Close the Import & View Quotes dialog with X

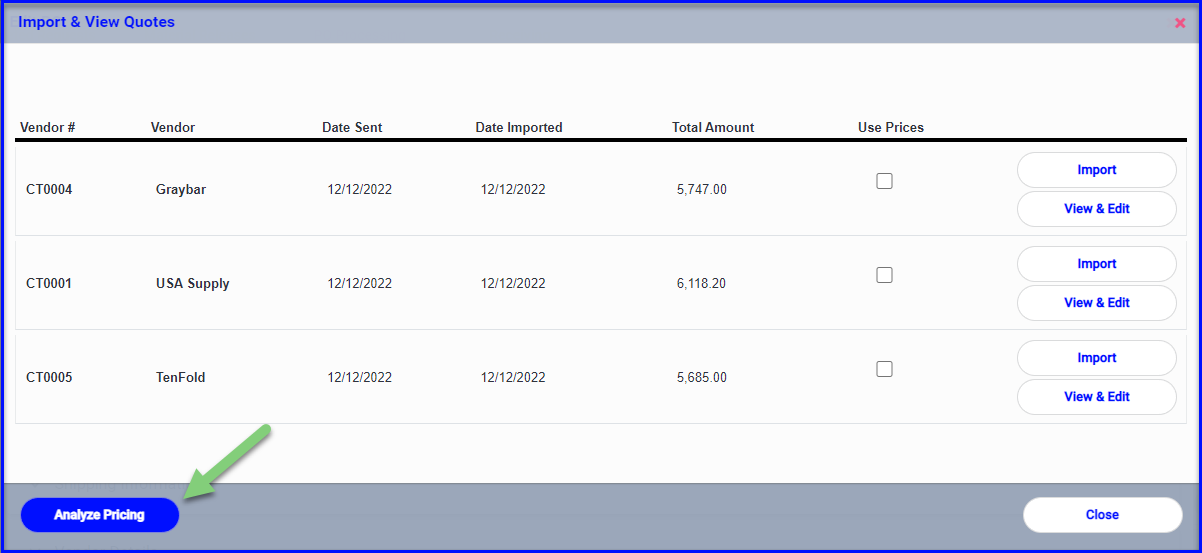tap(1180, 23)
